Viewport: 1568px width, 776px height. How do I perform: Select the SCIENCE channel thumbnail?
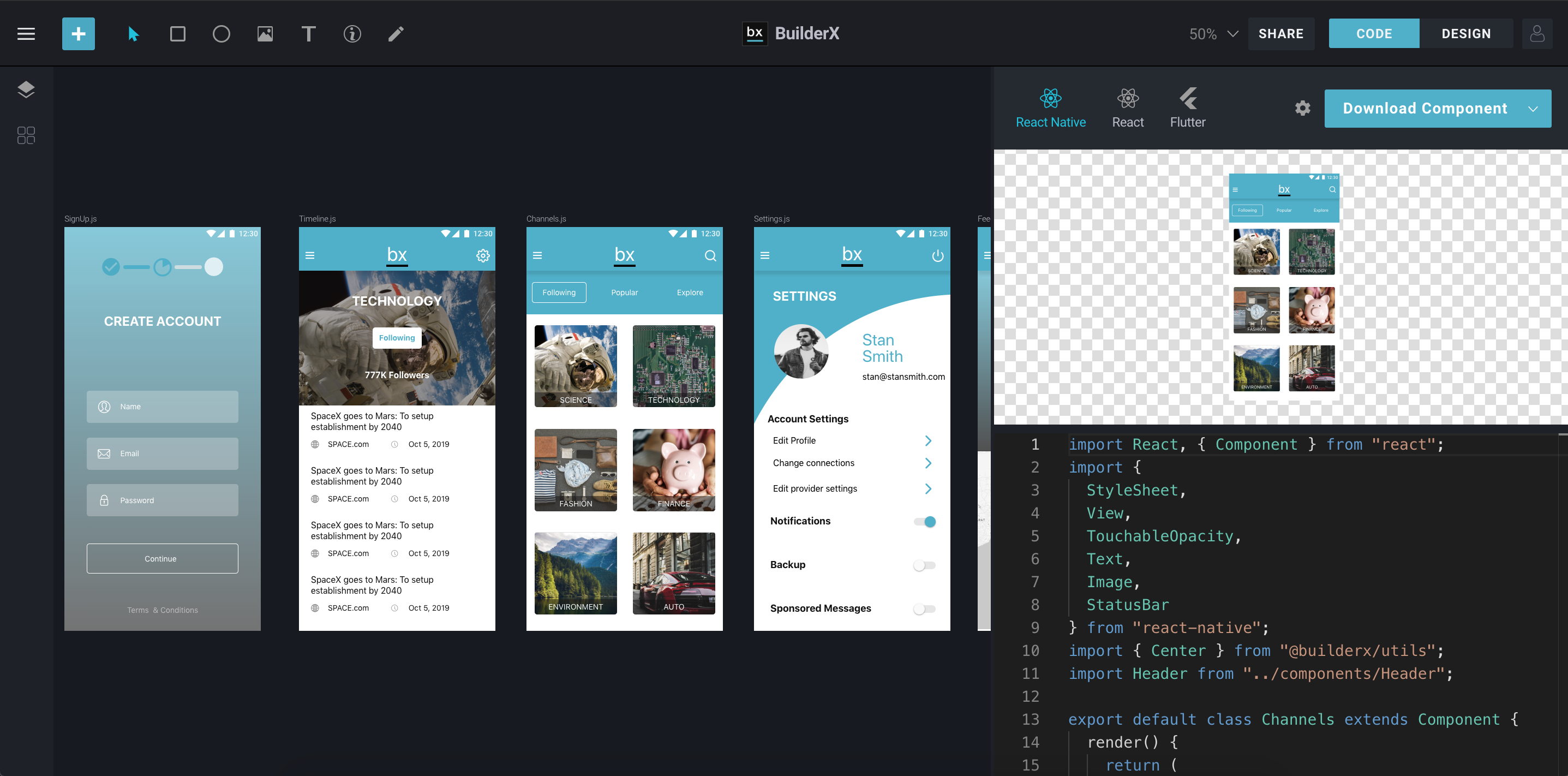tap(575, 366)
